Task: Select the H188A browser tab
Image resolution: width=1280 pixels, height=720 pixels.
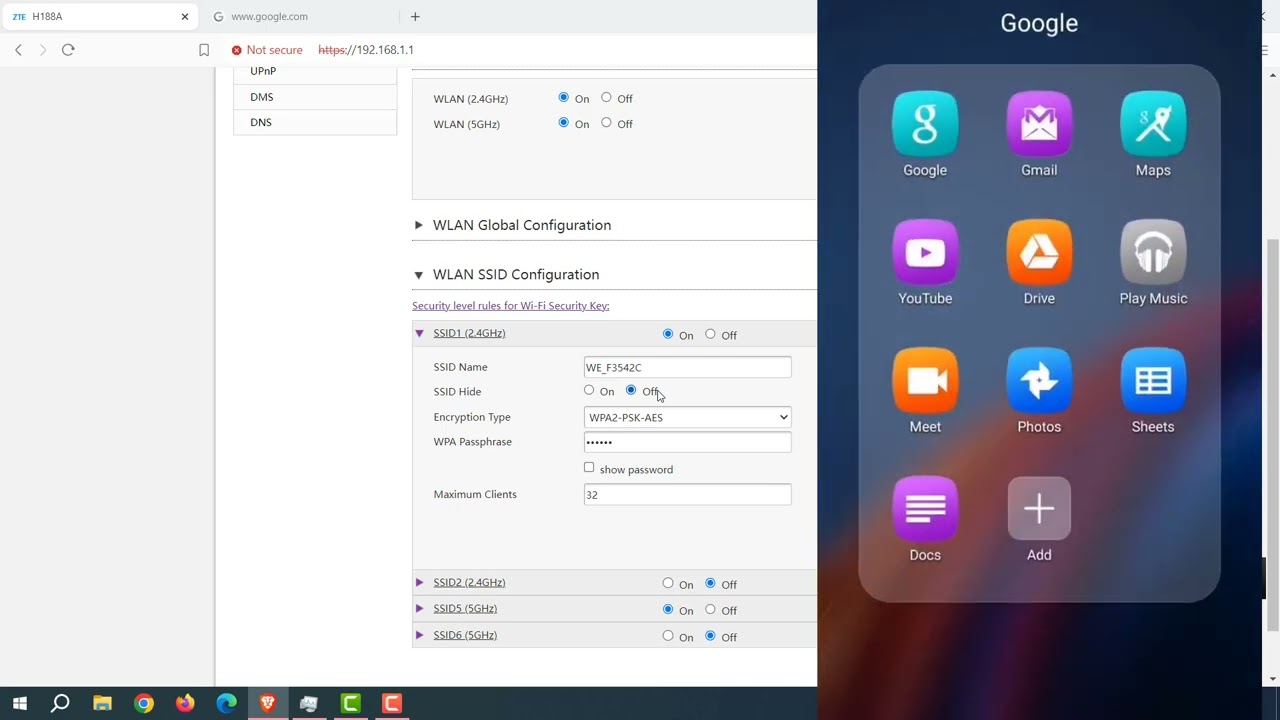Action: coord(100,16)
